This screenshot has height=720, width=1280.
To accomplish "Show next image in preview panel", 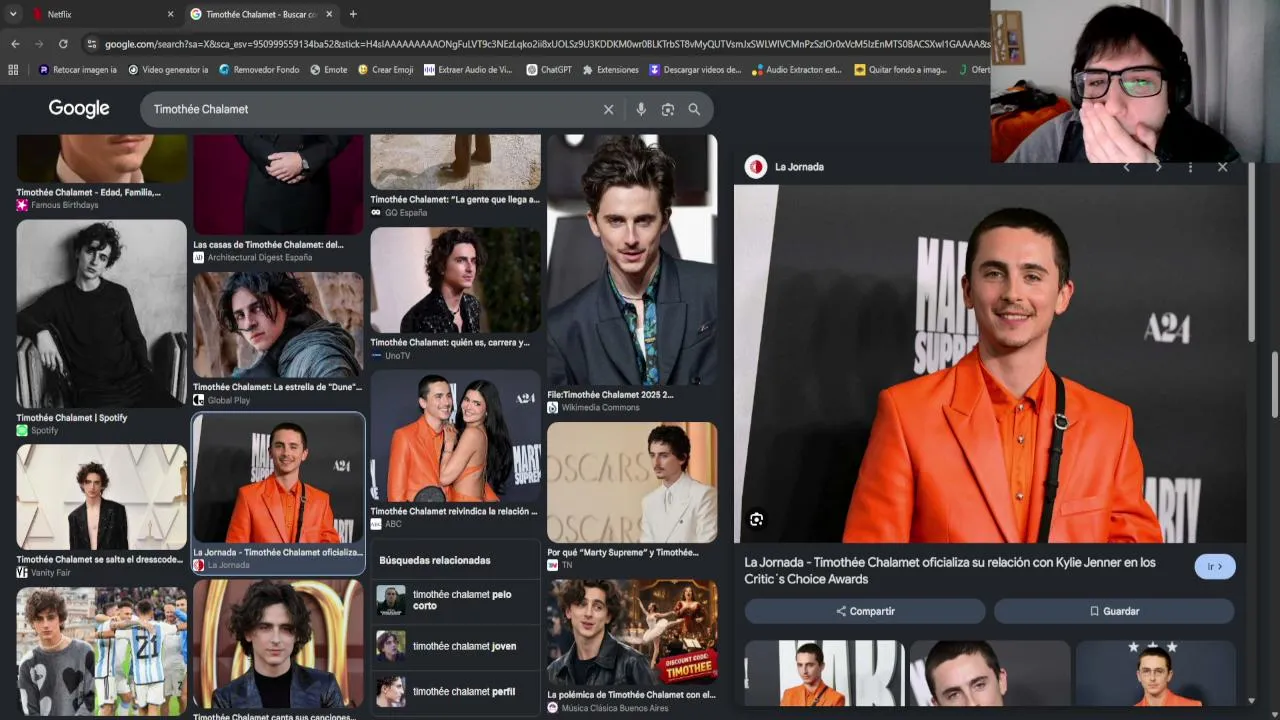I will [x=1159, y=167].
